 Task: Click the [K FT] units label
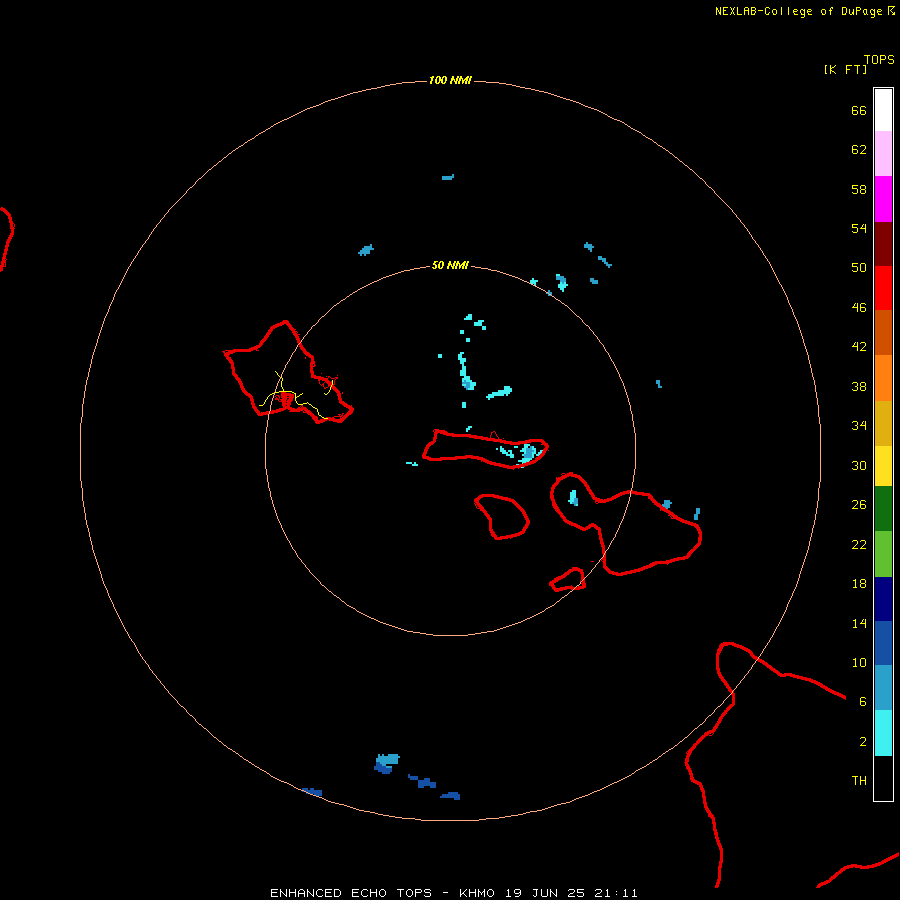845,69
